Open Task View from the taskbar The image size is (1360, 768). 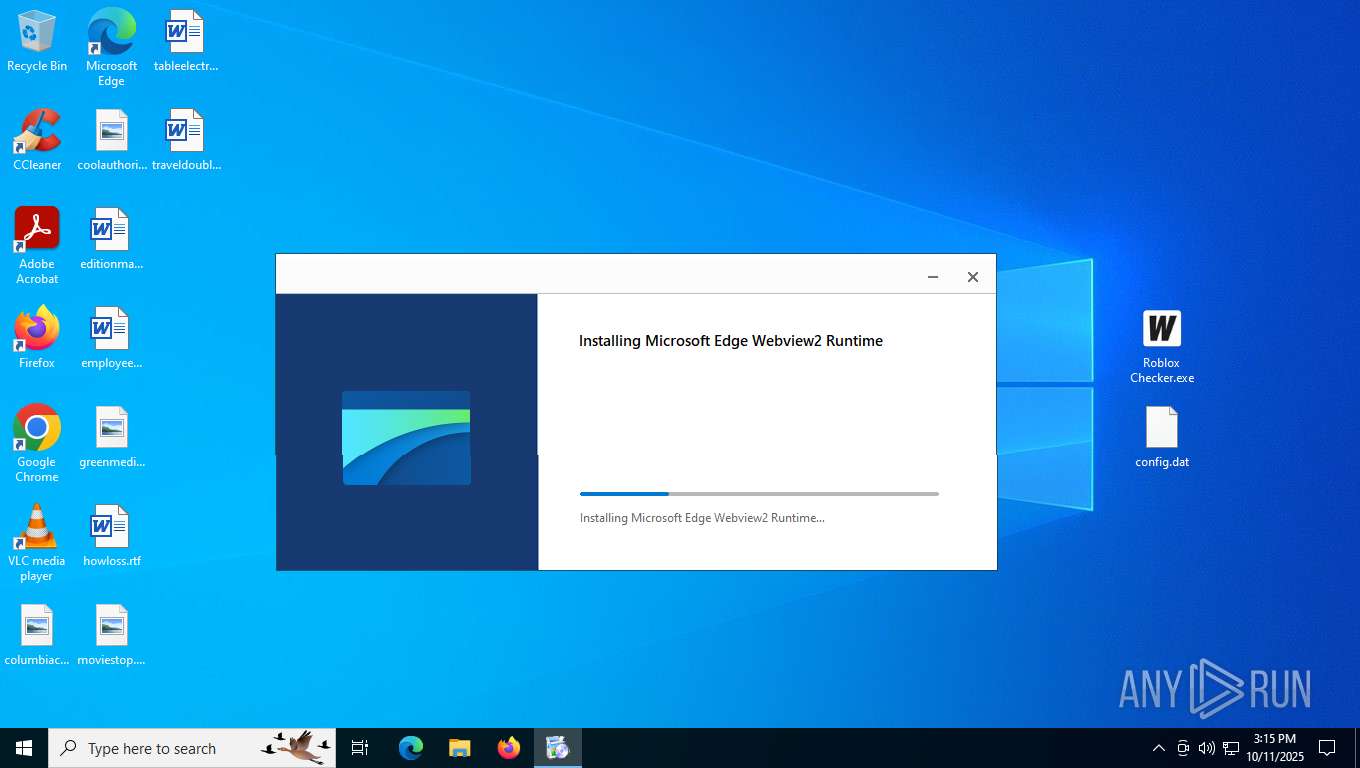(x=360, y=748)
